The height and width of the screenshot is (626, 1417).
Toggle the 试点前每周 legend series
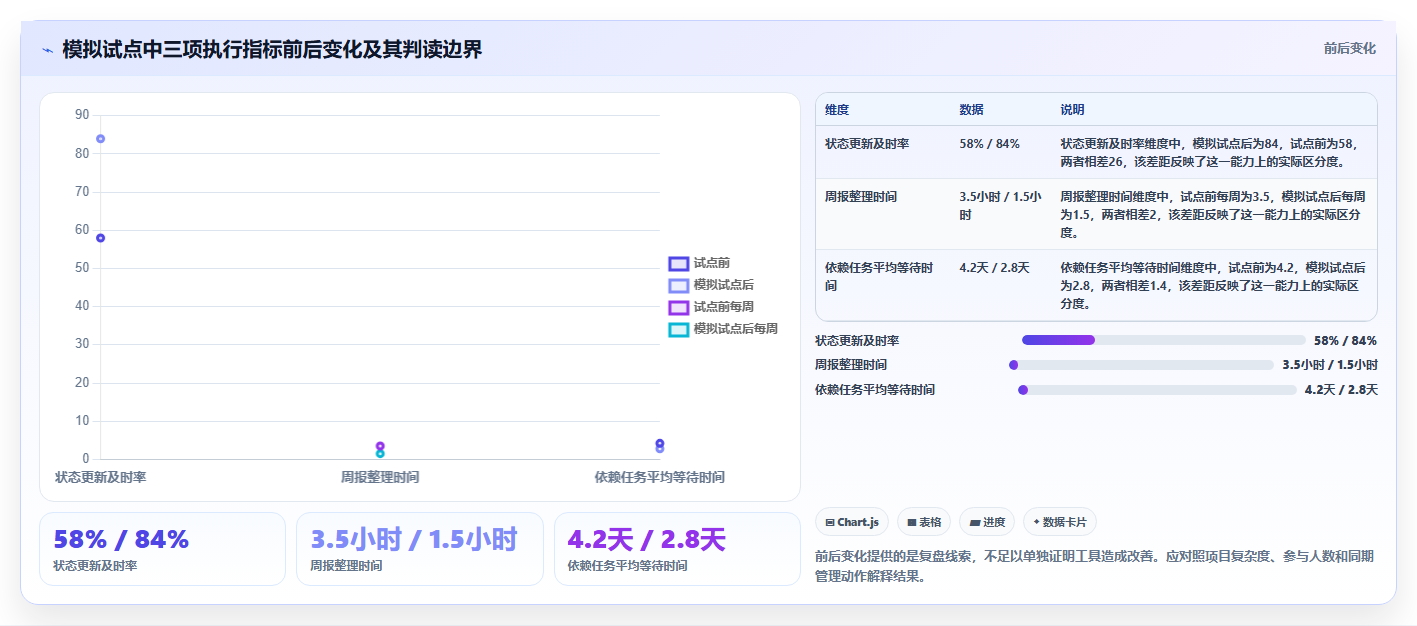point(712,307)
